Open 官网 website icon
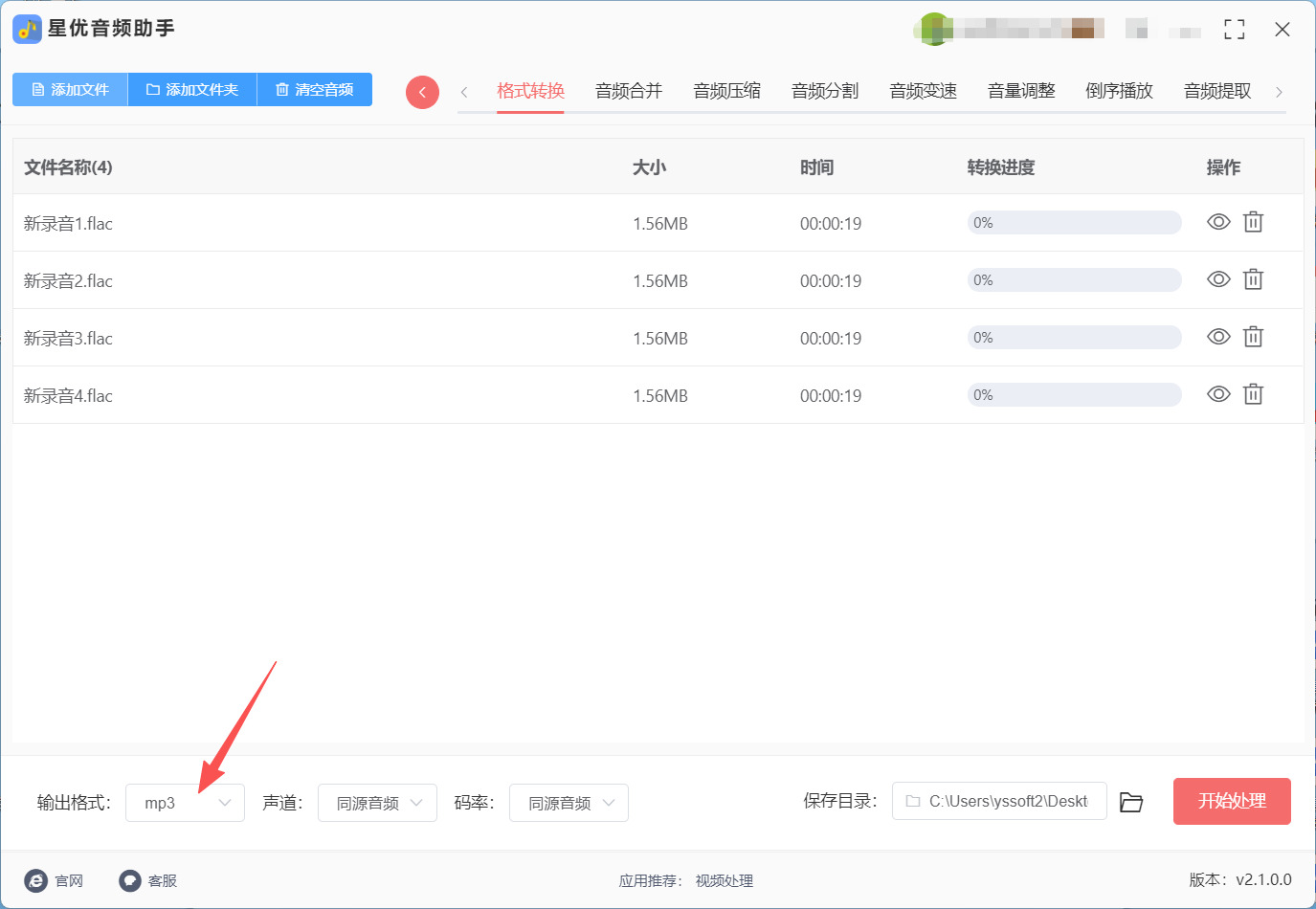Screen dimensions: 1316x909 pyautogui.click(x=36, y=880)
